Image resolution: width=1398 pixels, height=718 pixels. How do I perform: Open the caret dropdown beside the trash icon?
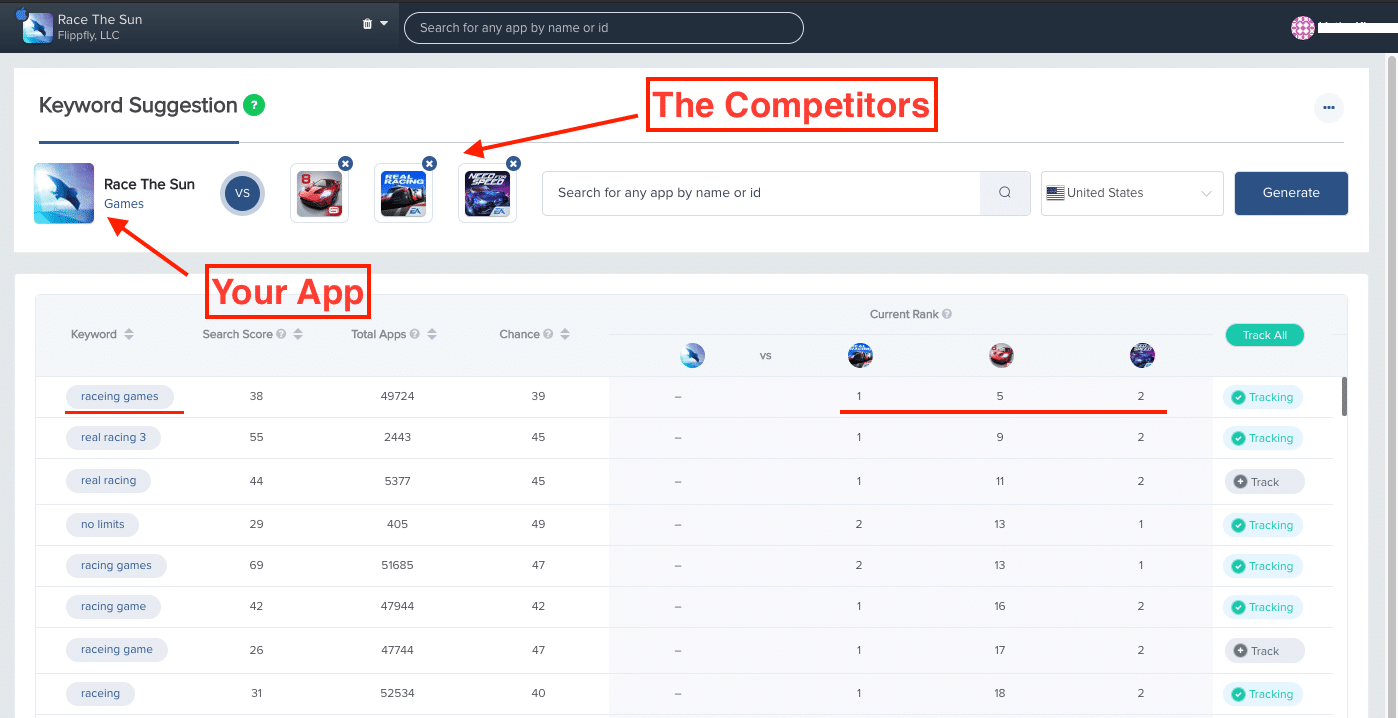(x=384, y=24)
